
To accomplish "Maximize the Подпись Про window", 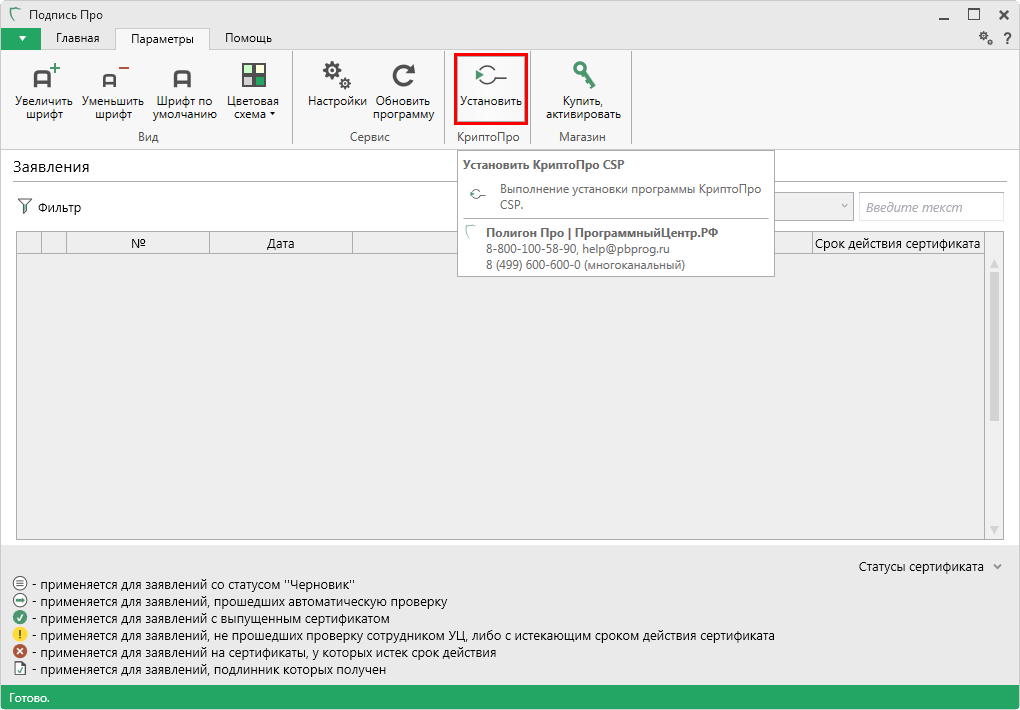I will point(974,15).
